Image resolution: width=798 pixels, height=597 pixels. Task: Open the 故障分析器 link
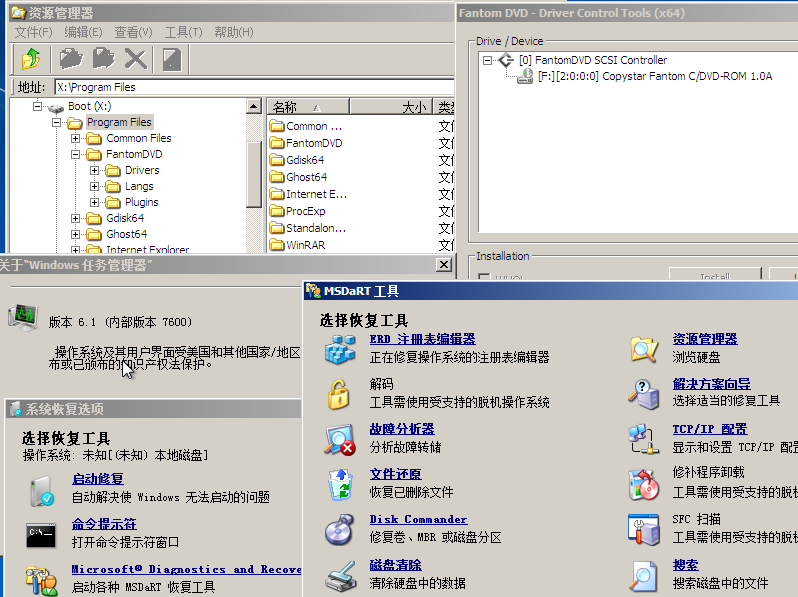pos(402,429)
